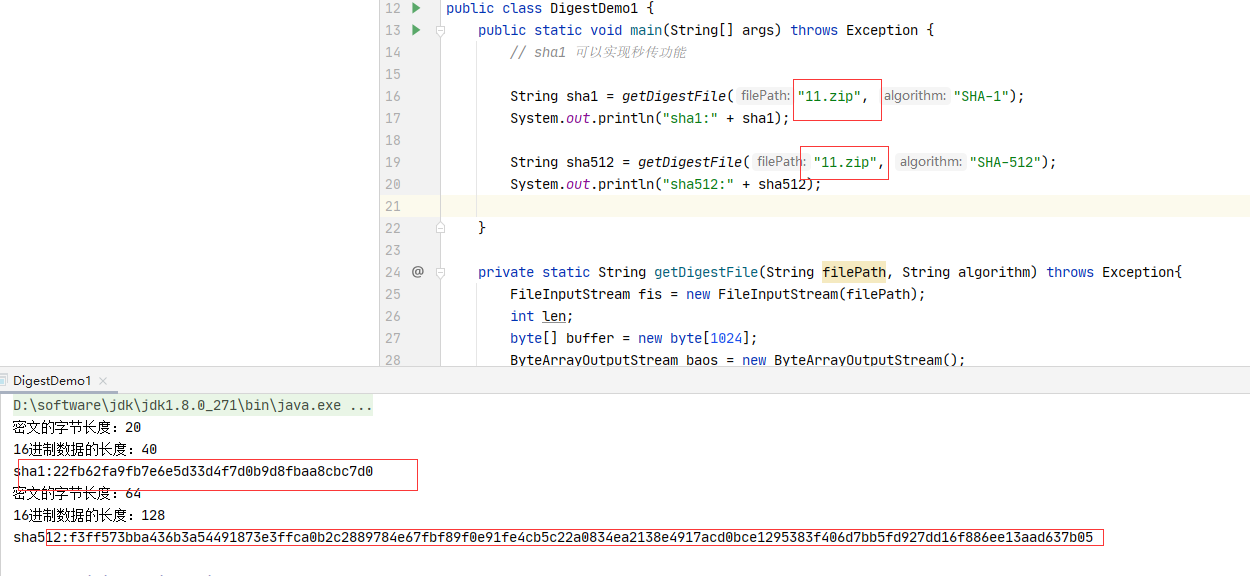Click the "11.zip" string on line 16
The width and height of the screenshot is (1250, 576).
point(827,96)
